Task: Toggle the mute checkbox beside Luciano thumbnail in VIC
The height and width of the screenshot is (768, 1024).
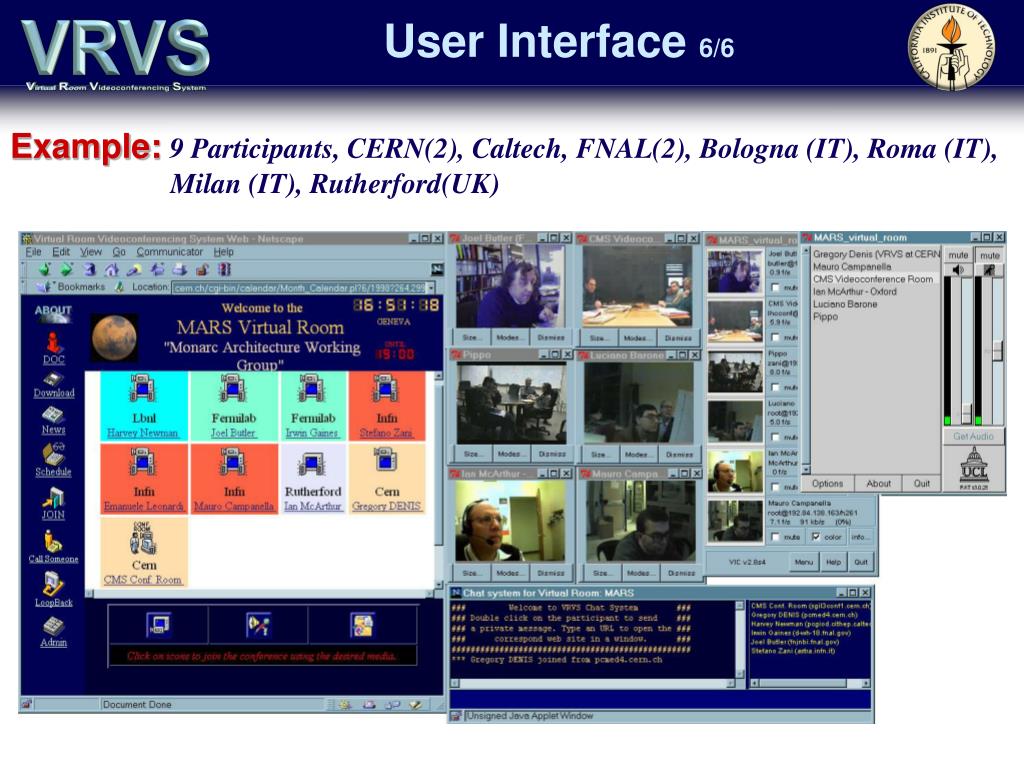Action: pos(775,437)
